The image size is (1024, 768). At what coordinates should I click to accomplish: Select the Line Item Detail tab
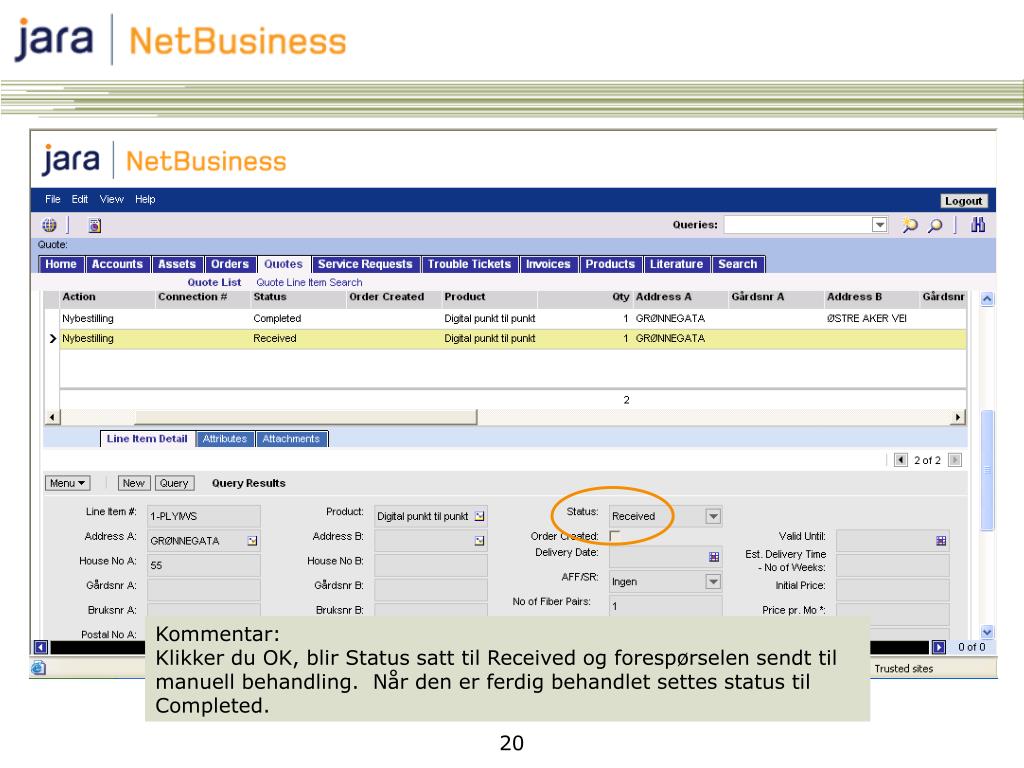point(147,439)
